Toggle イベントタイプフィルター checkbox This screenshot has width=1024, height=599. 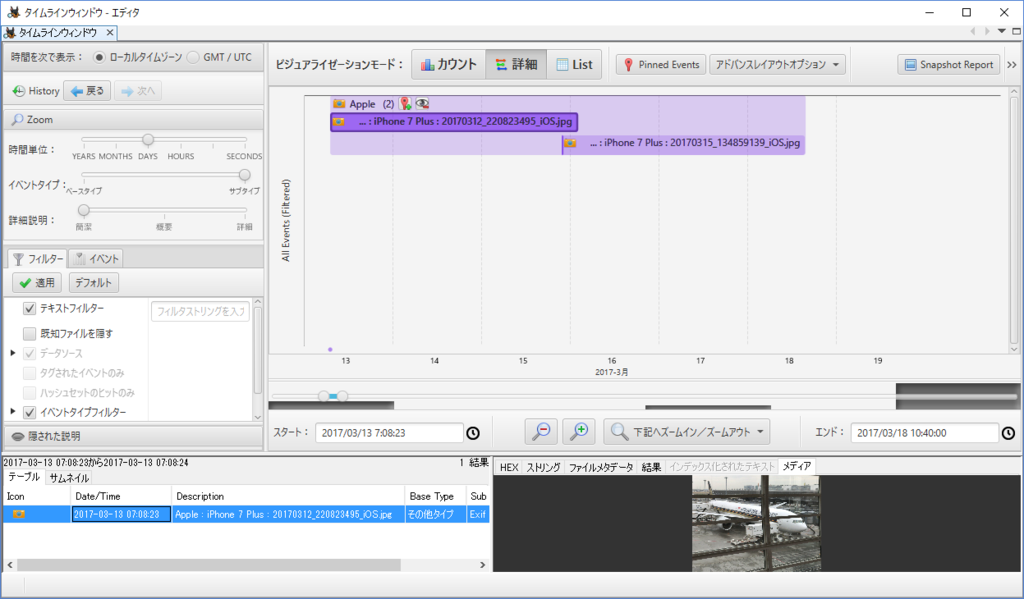(x=29, y=412)
